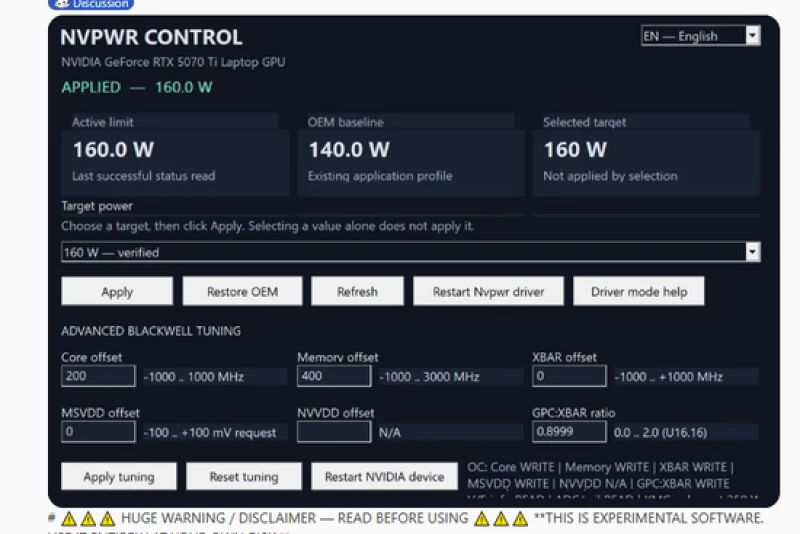Focus the GPC:XBAR ratio input field
Viewport: 800px width, 534px height.
(569, 431)
